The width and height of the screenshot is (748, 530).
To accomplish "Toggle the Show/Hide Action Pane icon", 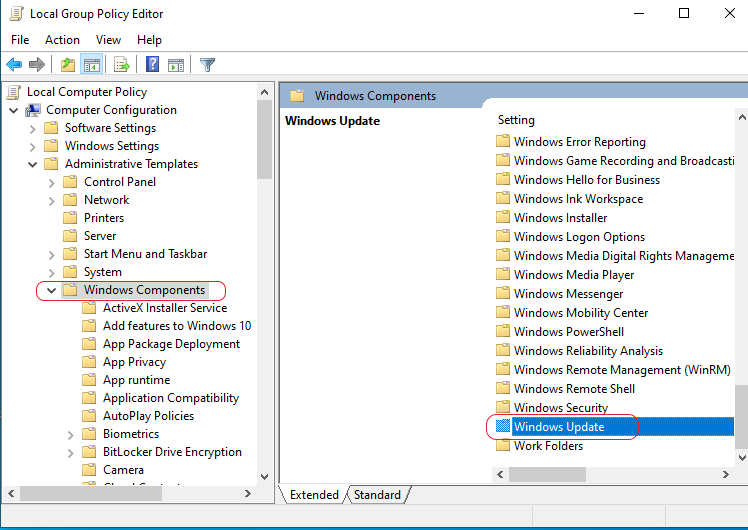I will pyautogui.click(x=176, y=64).
